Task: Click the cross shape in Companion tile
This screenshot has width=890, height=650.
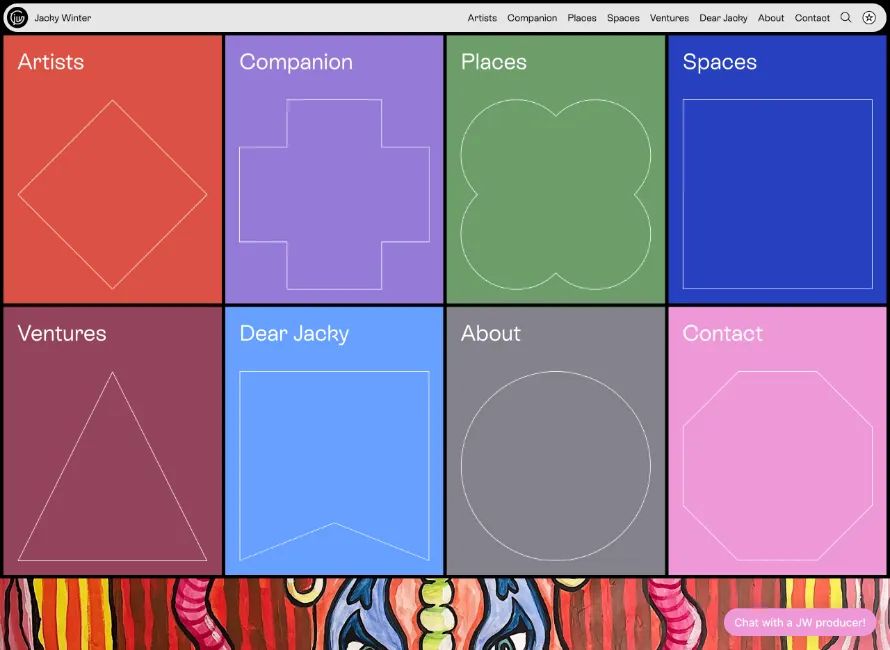Action: pos(334,194)
